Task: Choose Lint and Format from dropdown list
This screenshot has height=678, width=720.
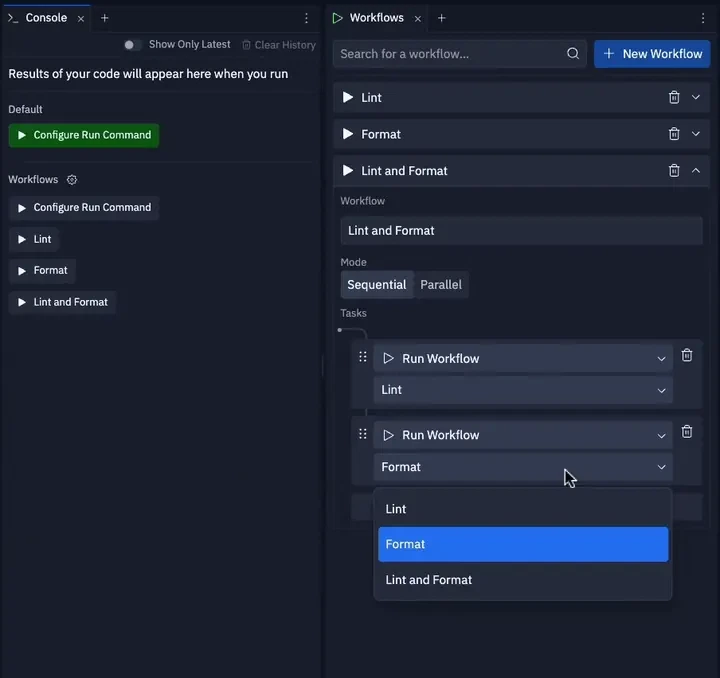Action: (523, 580)
